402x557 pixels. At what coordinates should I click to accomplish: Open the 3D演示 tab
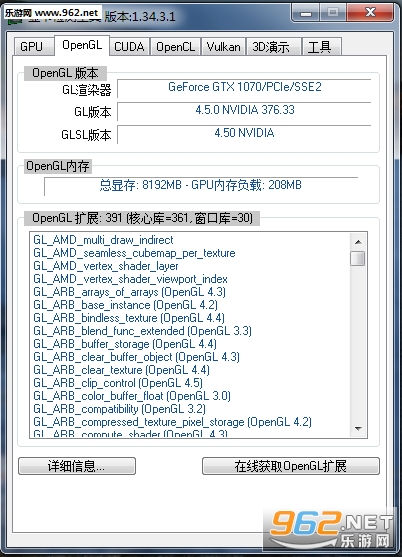pos(273,47)
